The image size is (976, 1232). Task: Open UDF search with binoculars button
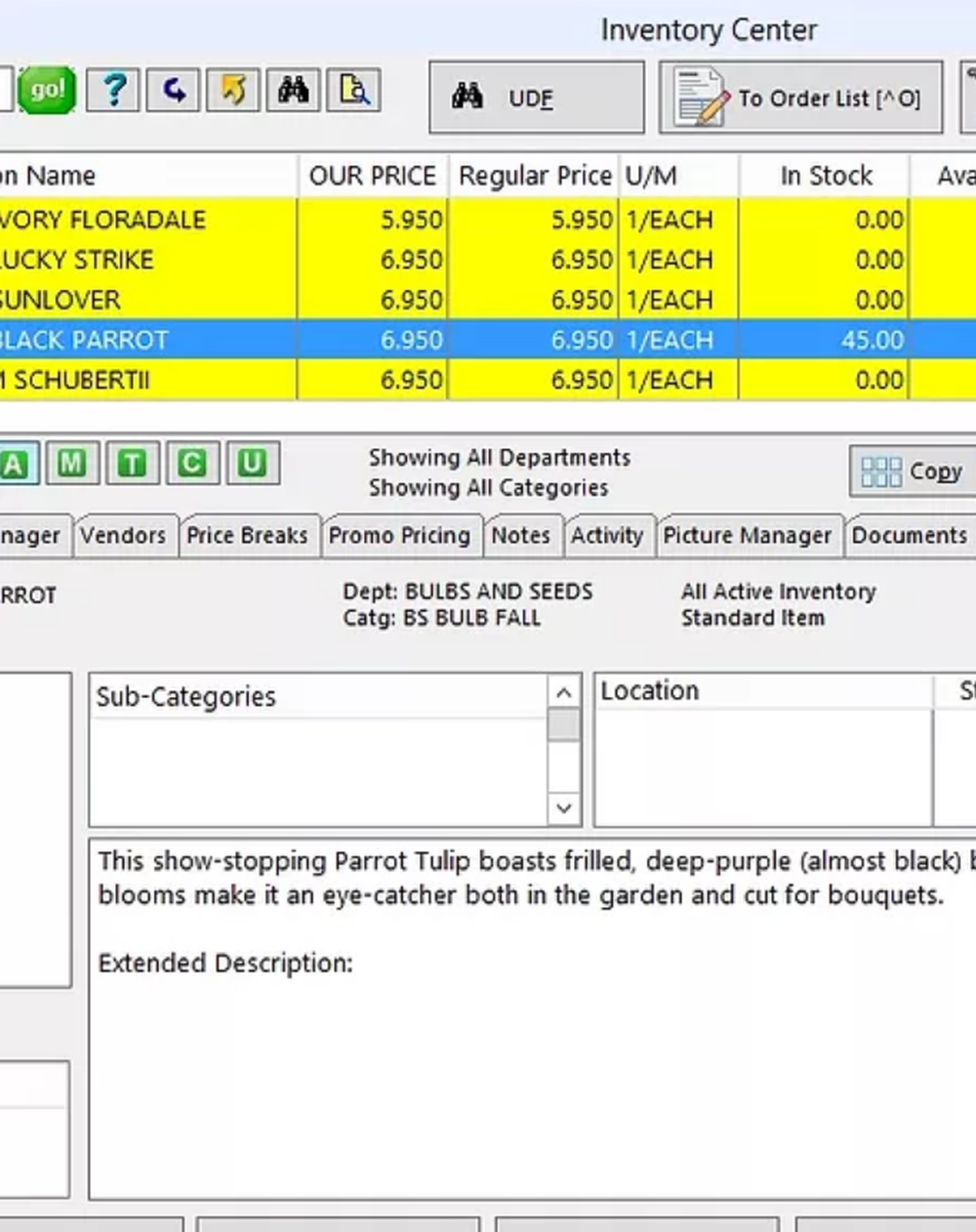pyautogui.click(x=537, y=98)
